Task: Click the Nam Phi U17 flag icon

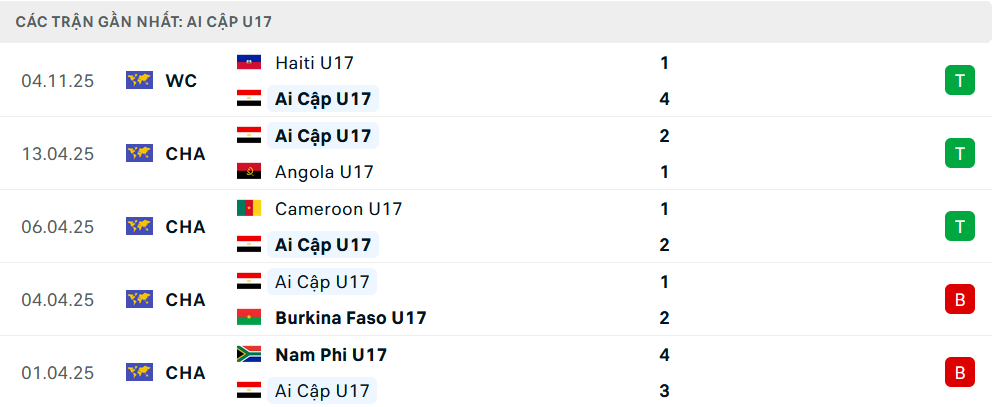Action: 248,355
